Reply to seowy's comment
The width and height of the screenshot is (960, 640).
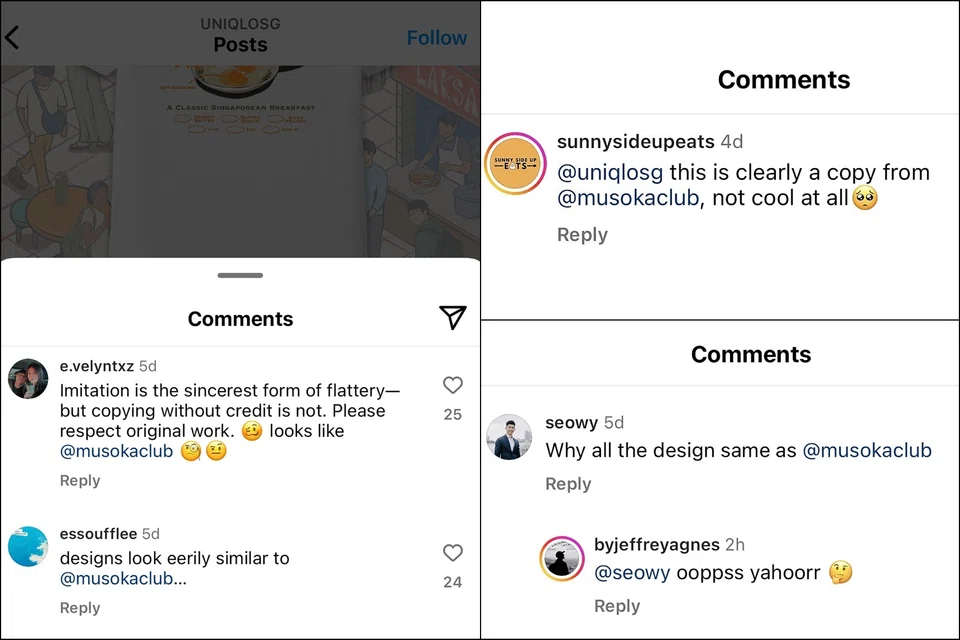pos(568,483)
